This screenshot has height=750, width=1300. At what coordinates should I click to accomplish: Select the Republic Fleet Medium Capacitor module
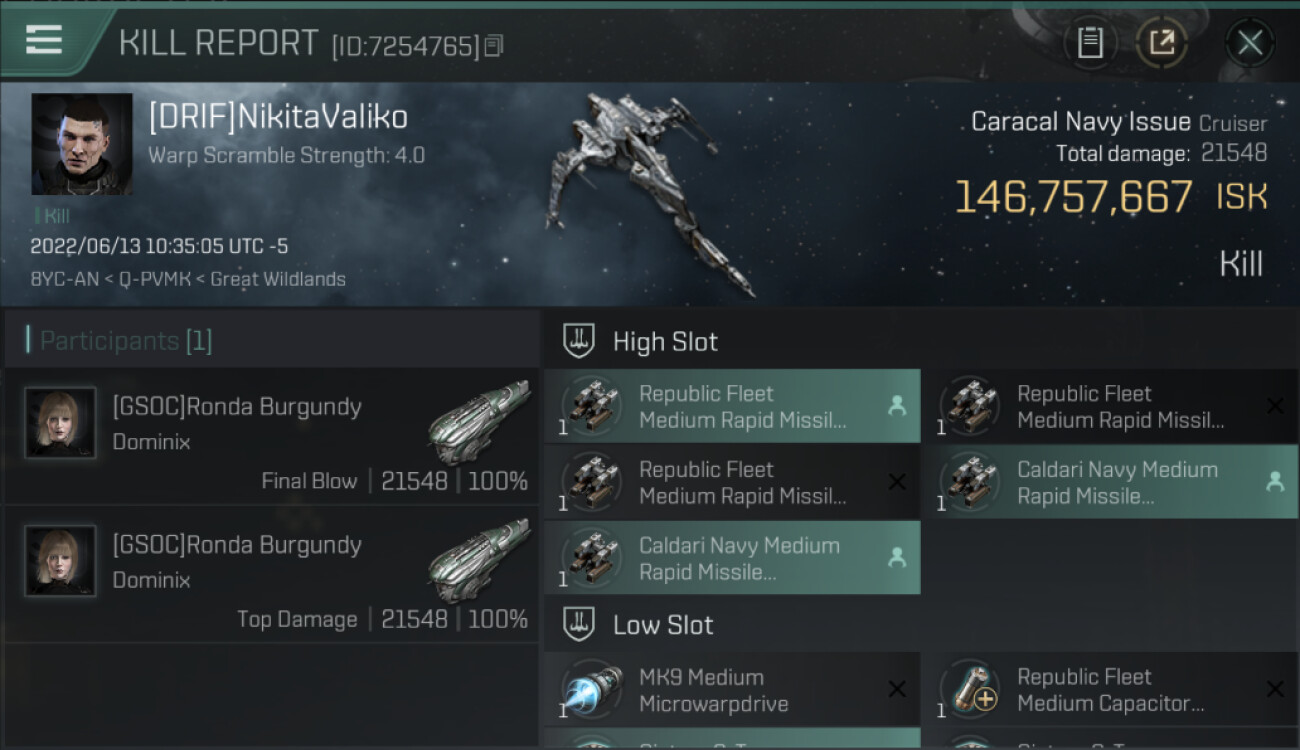[1109, 690]
